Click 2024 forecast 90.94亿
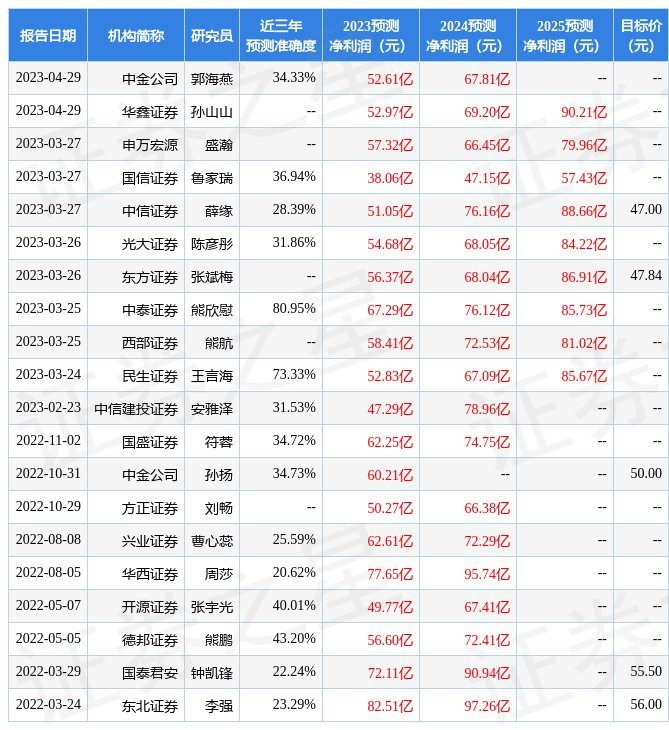The width and height of the screenshot is (669, 730). [x=487, y=674]
